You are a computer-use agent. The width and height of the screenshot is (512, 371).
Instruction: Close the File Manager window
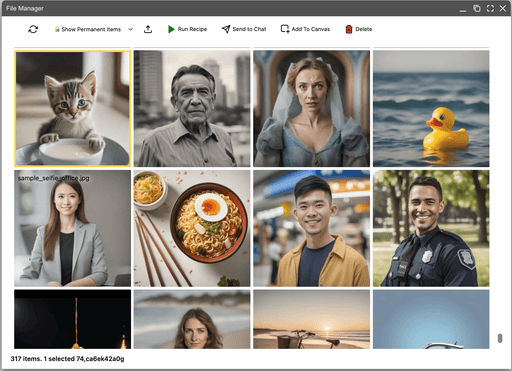[x=503, y=8]
